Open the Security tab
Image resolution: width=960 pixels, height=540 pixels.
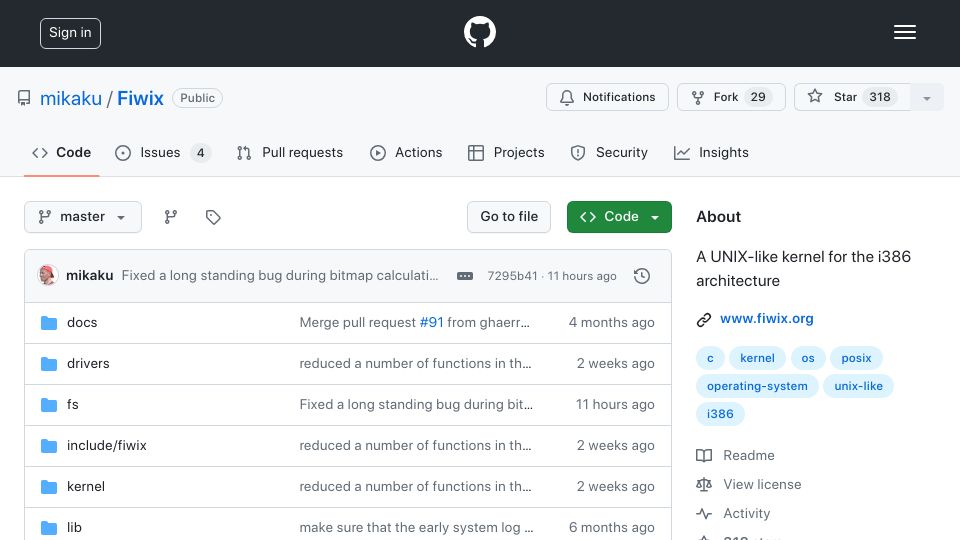609,152
